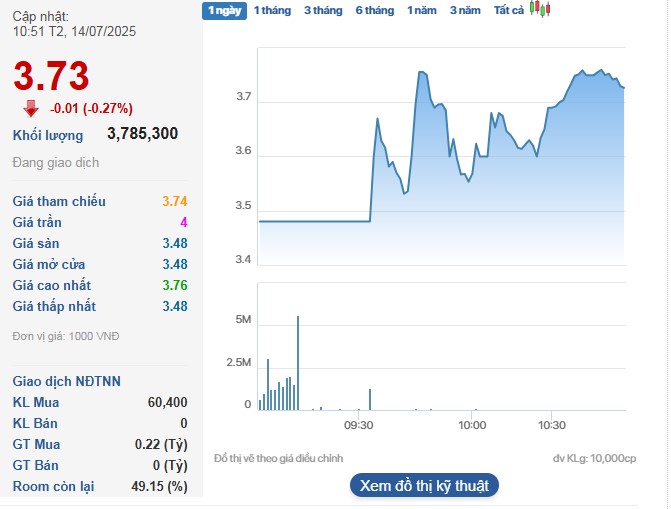Show the '3 tháng' chart range
The height and width of the screenshot is (509, 671).
coord(322,10)
